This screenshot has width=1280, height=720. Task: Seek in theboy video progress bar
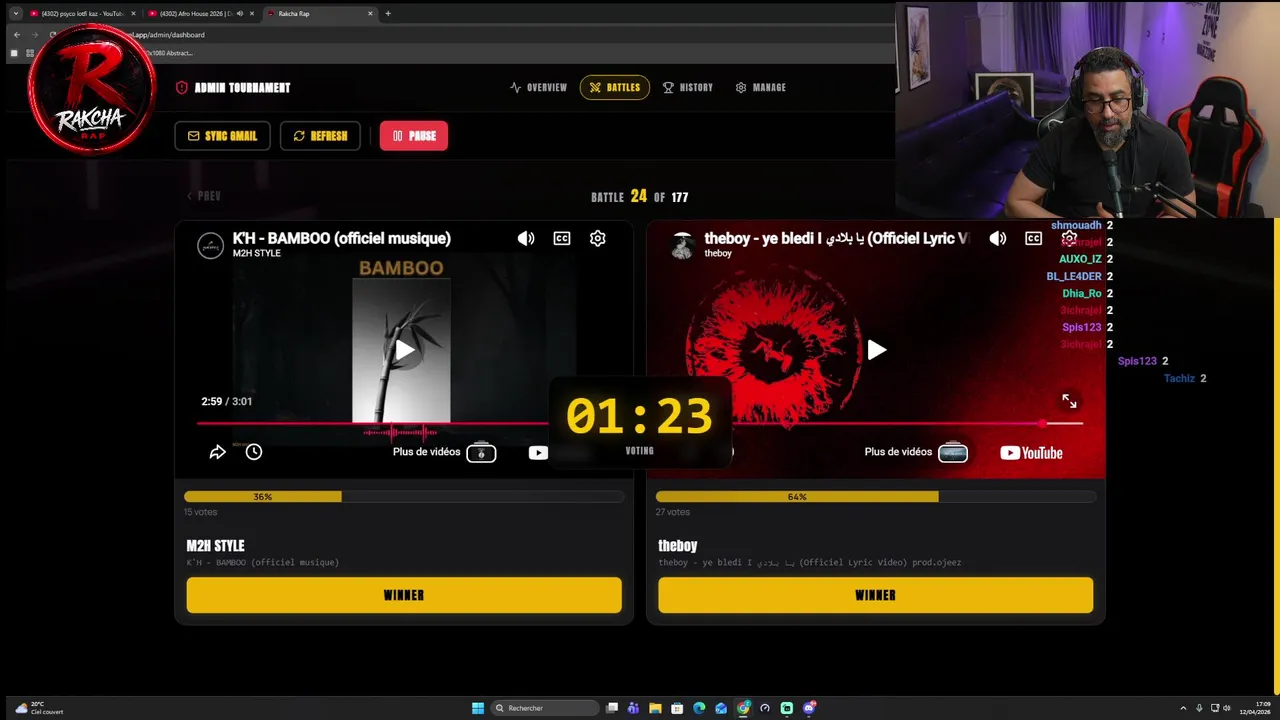907,423
